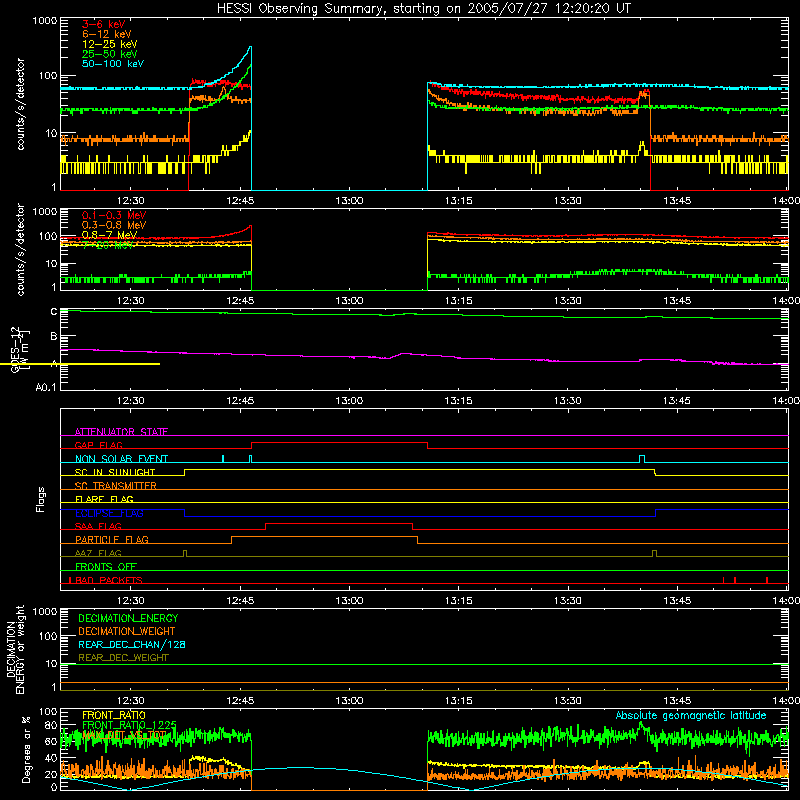Click the 'counts/s/detector' axis label of MeV panel
800x800 pixels.
tap(20, 249)
